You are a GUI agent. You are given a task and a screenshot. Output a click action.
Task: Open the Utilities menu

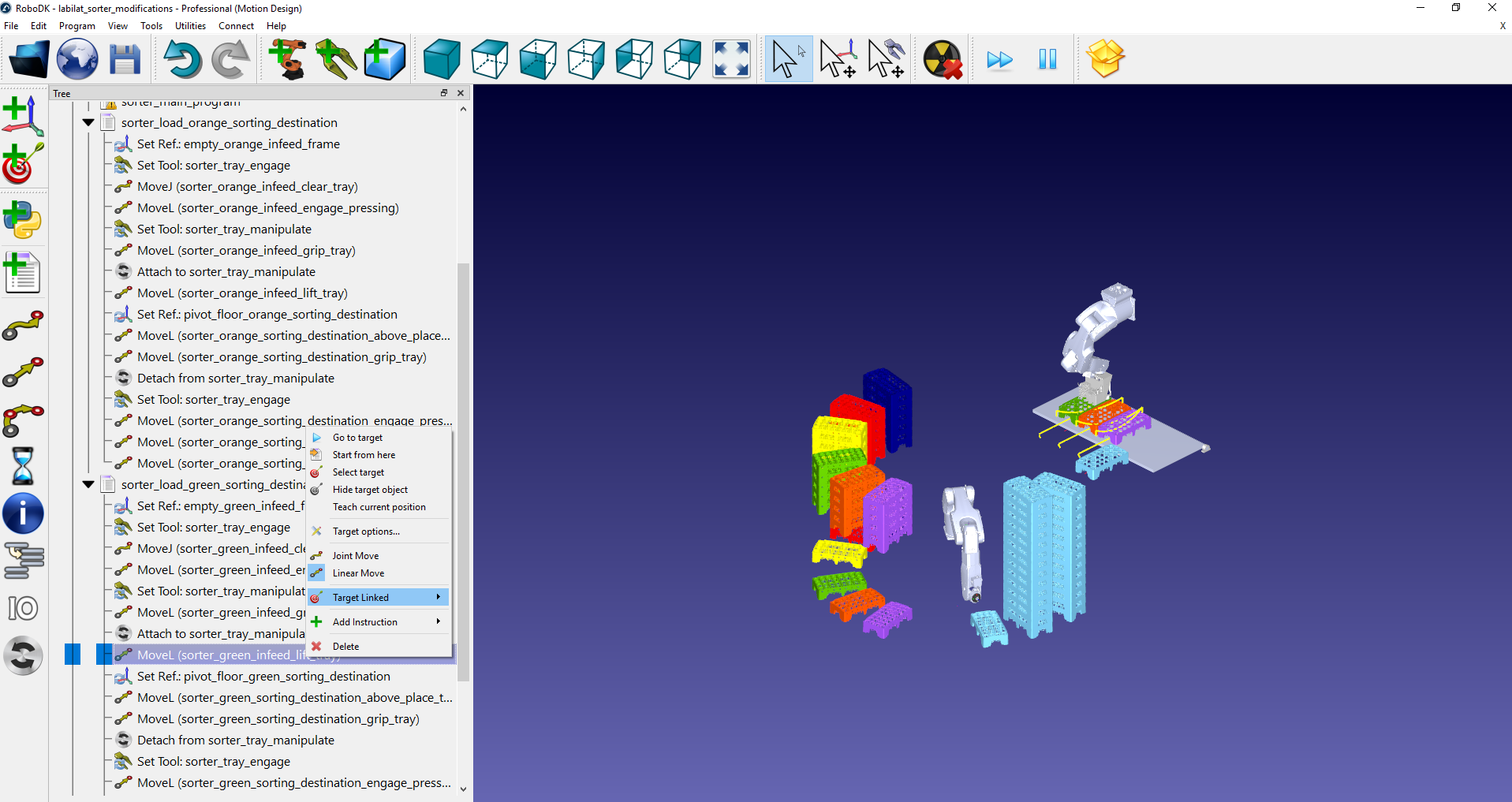click(x=190, y=26)
